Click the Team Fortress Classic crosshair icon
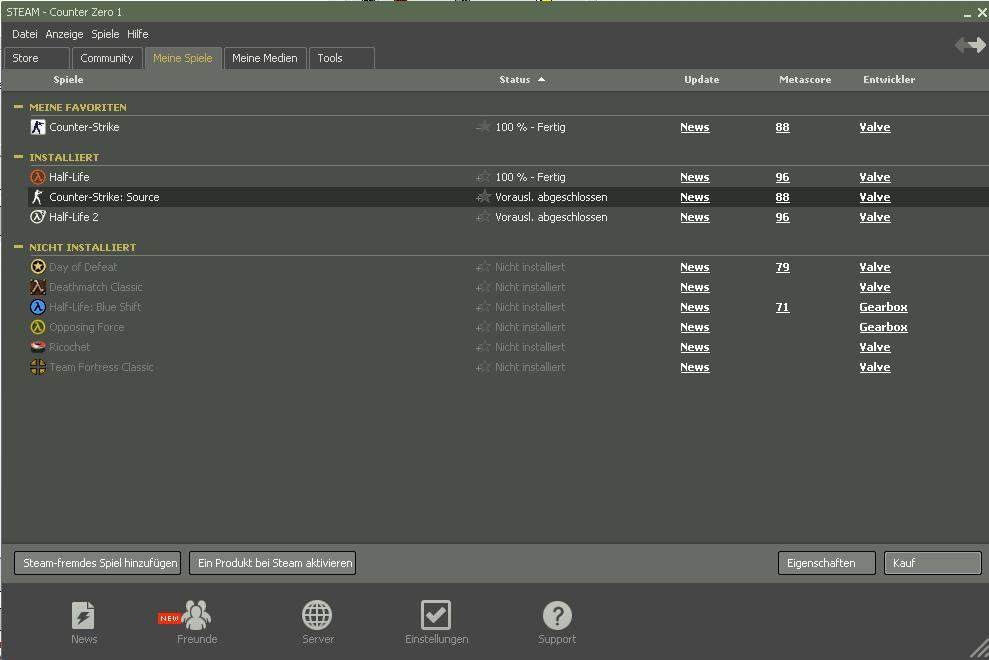 pos(38,367)
